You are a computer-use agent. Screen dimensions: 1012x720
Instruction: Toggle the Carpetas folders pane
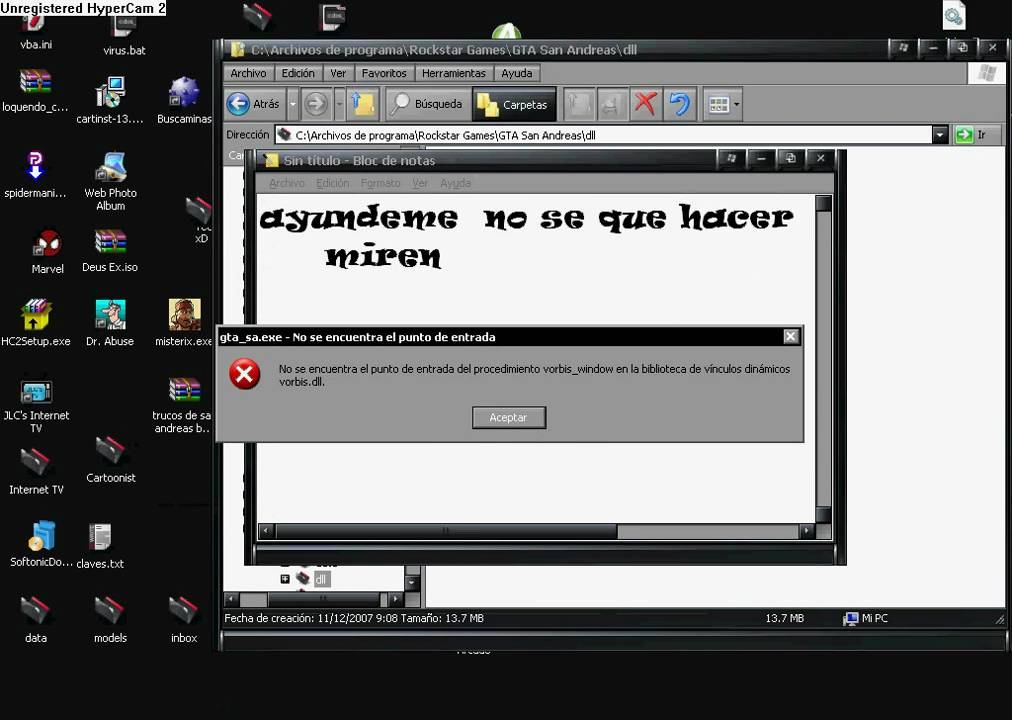tap(514, 104)
